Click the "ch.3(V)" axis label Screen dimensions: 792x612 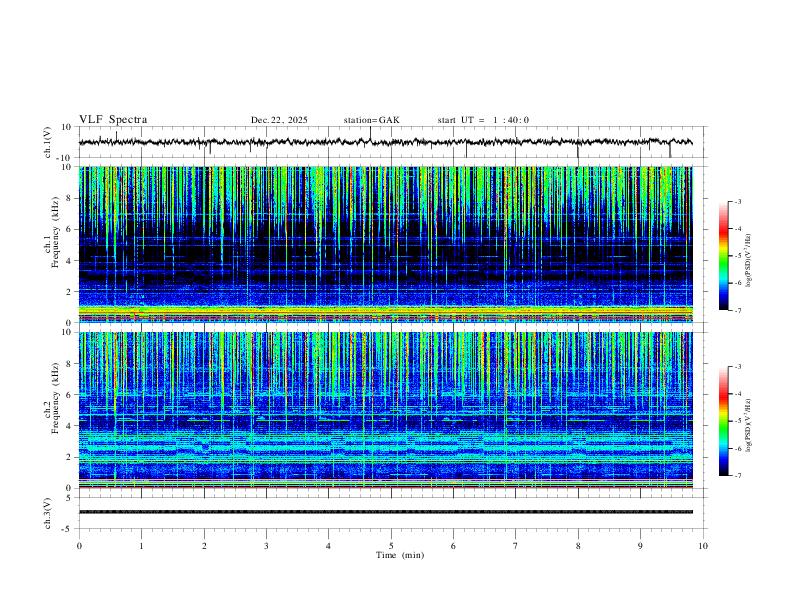(x=48, y=513)
